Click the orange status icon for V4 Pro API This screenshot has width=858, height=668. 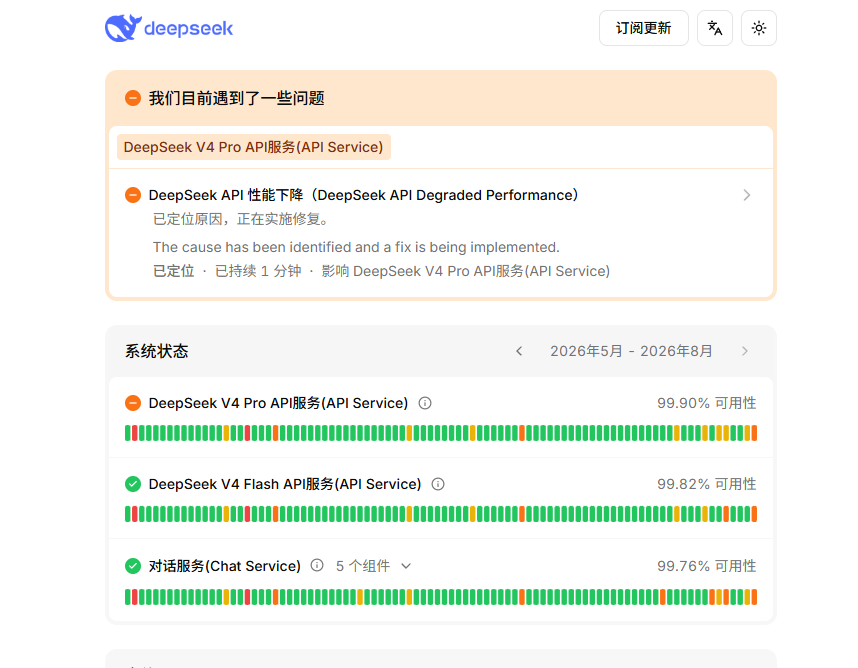133,403
